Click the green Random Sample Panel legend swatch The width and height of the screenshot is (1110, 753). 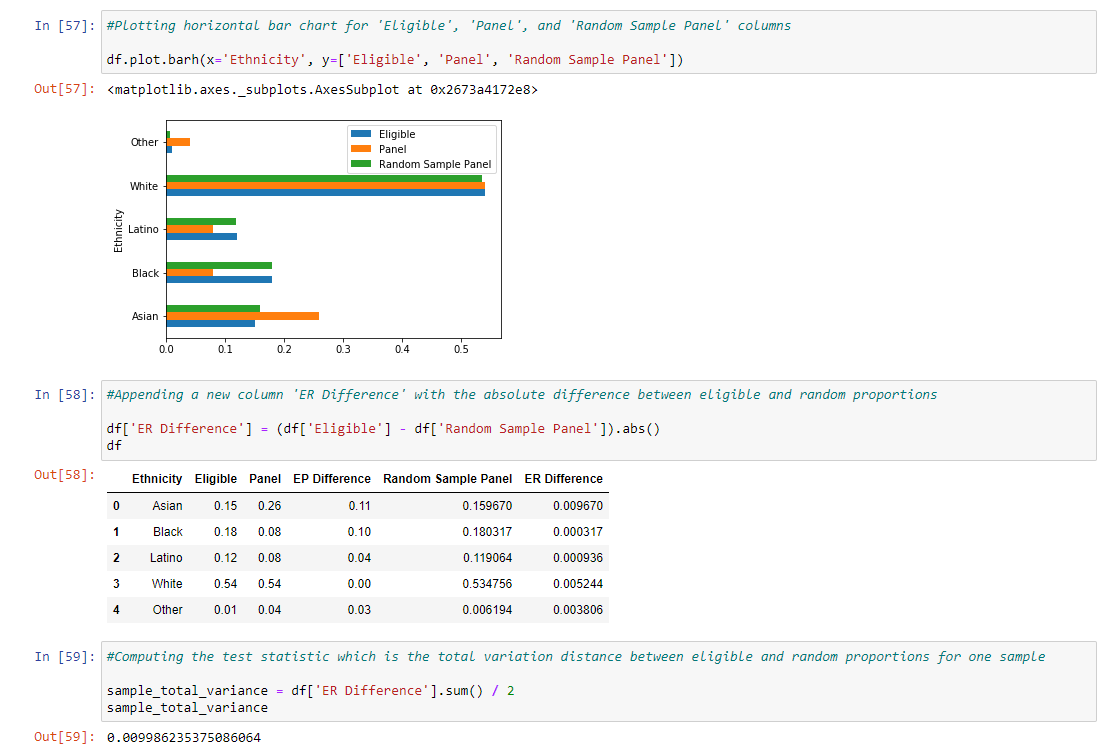coord(361,164)
